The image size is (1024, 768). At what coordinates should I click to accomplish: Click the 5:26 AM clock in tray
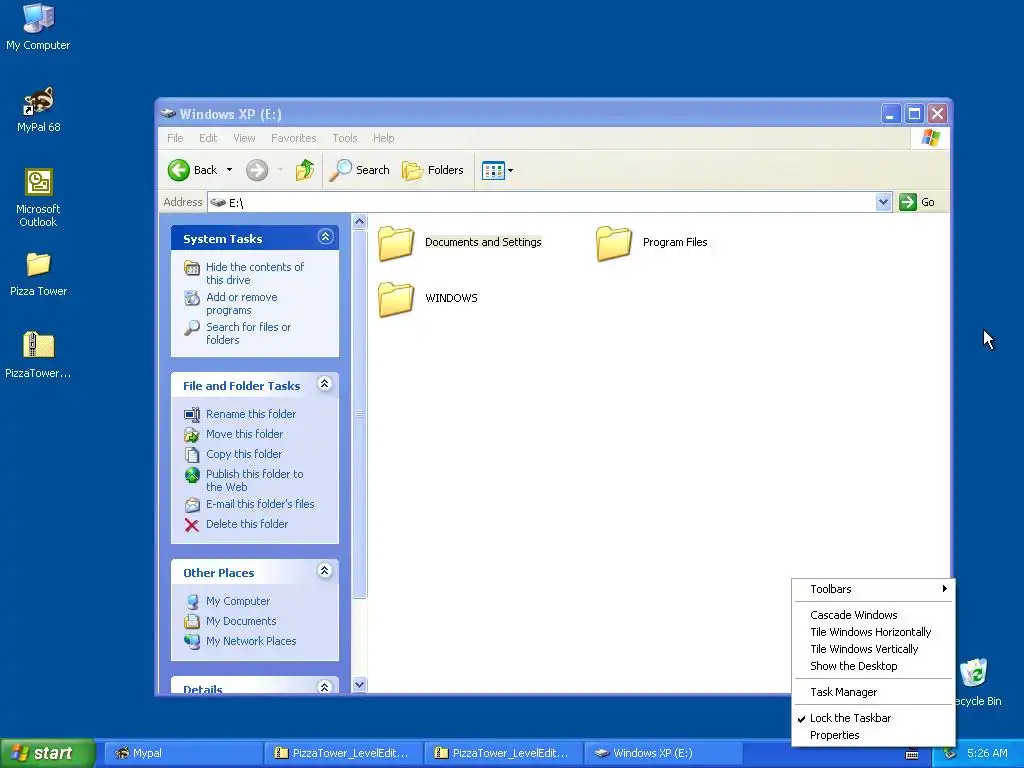point(987,754)
